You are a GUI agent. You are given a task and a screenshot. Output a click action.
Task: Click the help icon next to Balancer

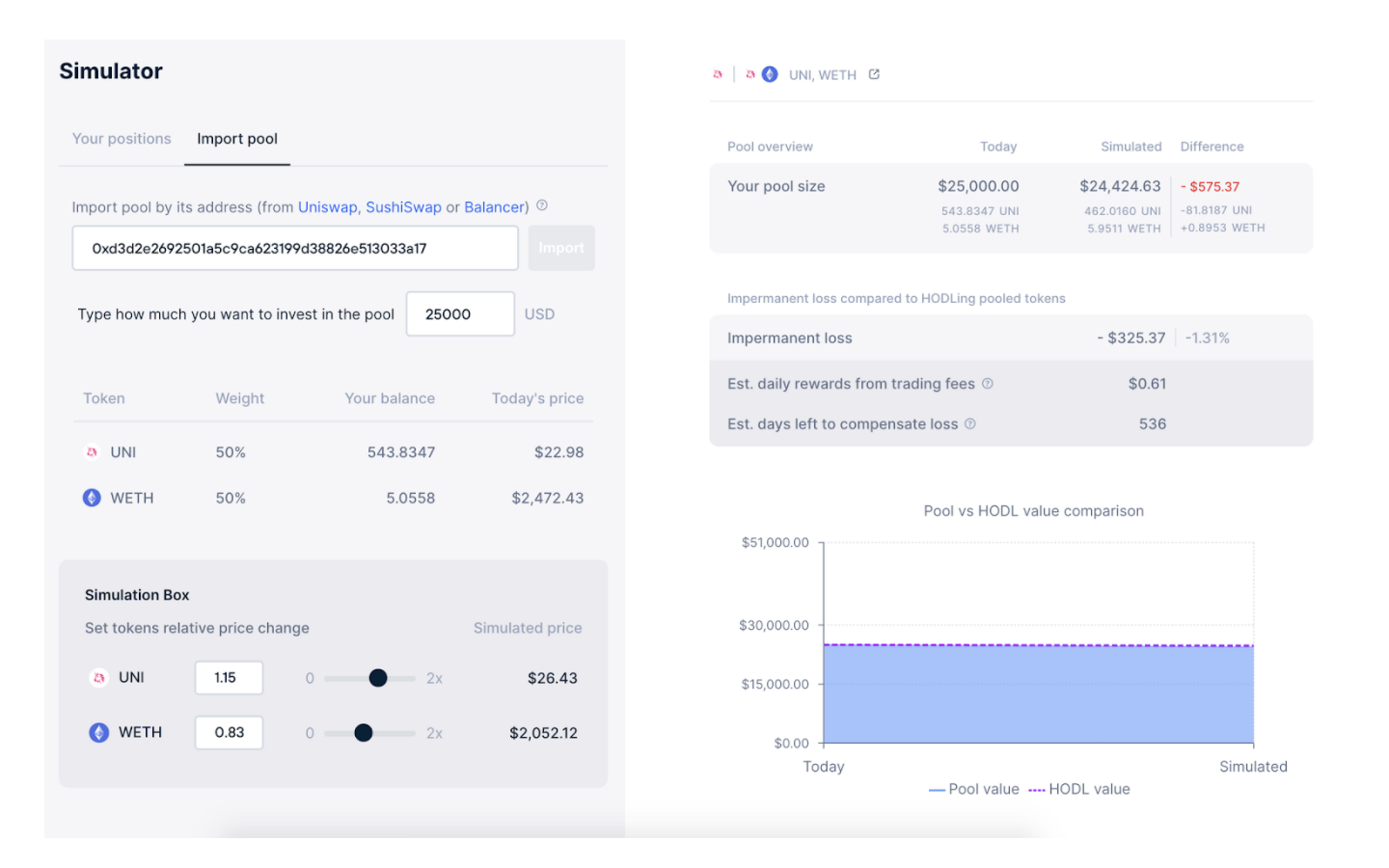tap(542, 205)
